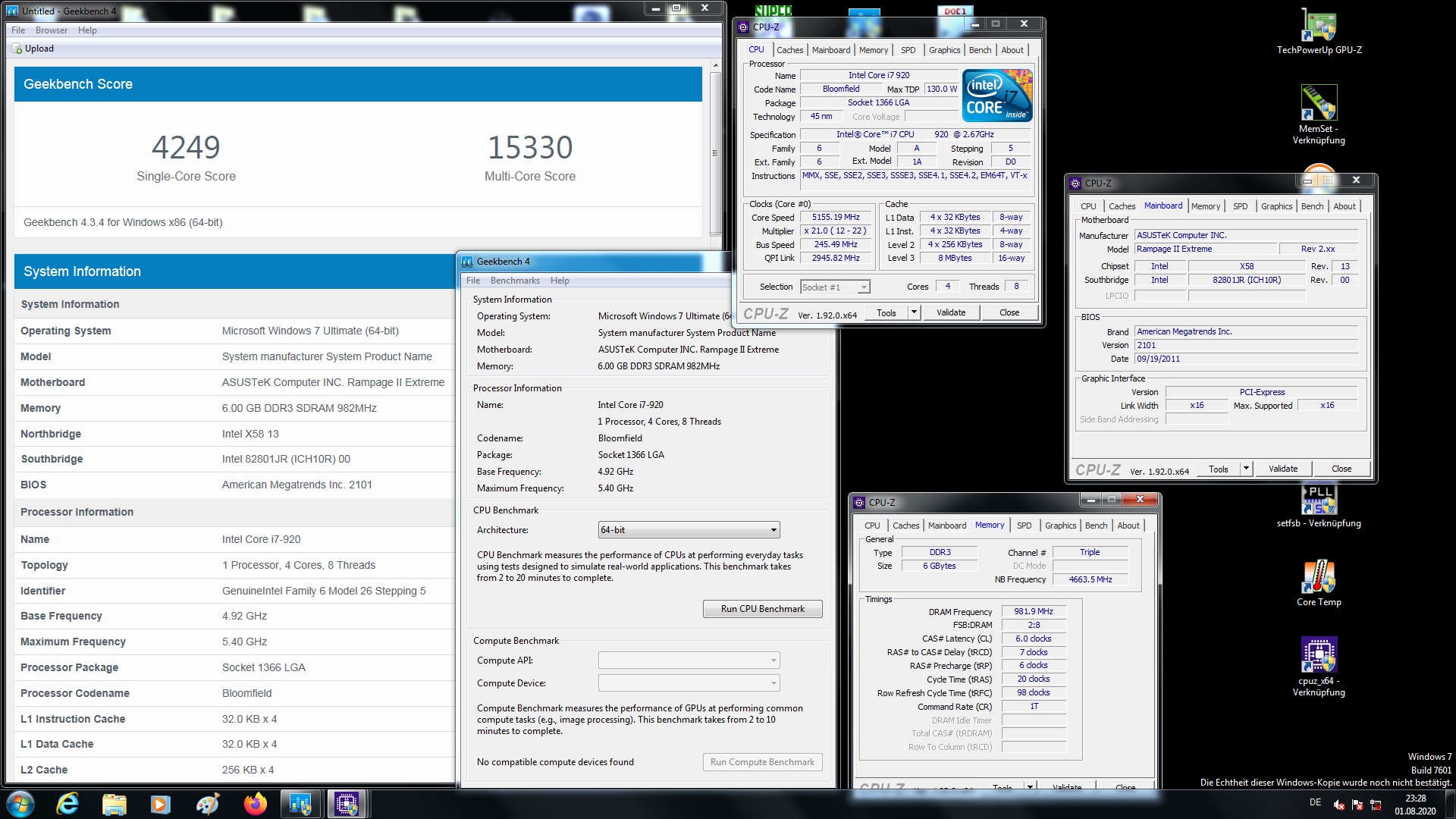Click the single-core score 4249

pyautogui.click(x=186, y=147)
